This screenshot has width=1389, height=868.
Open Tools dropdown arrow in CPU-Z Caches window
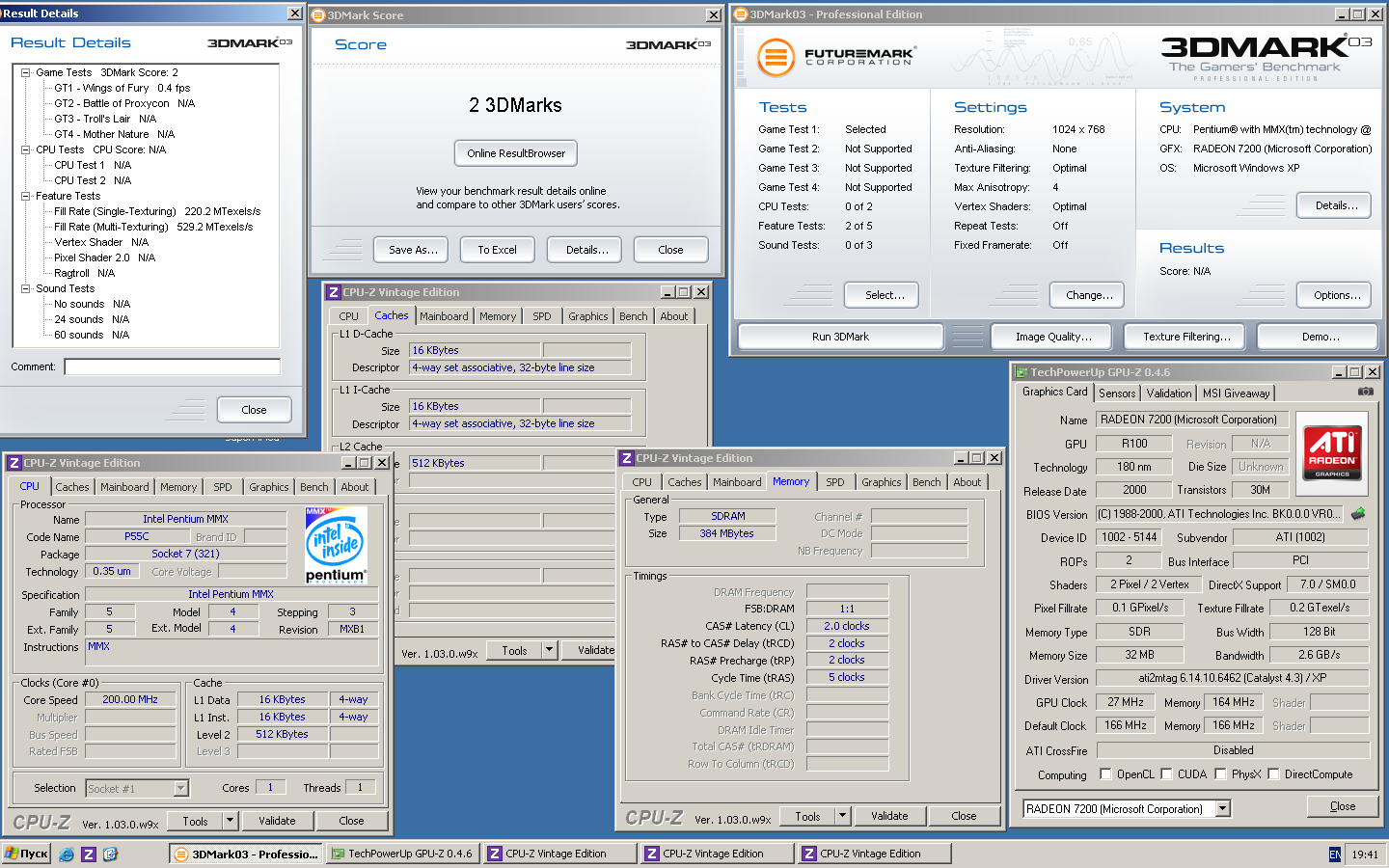tap(549, 650)
